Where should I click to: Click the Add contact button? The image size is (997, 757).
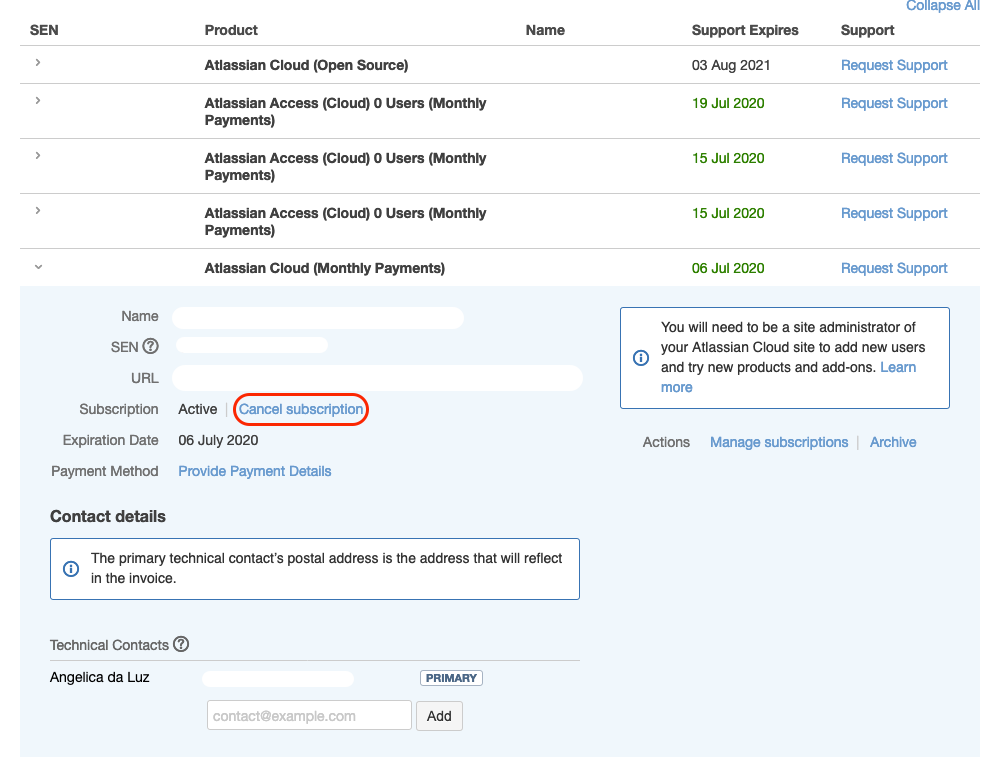pyautogui.click(x=439, y=716)
